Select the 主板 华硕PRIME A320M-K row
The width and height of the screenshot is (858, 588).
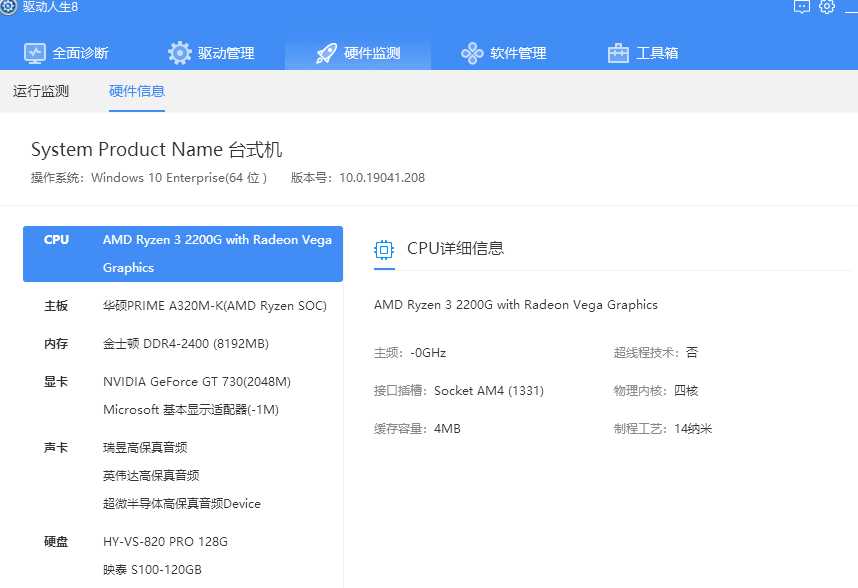tap(183, 306)
